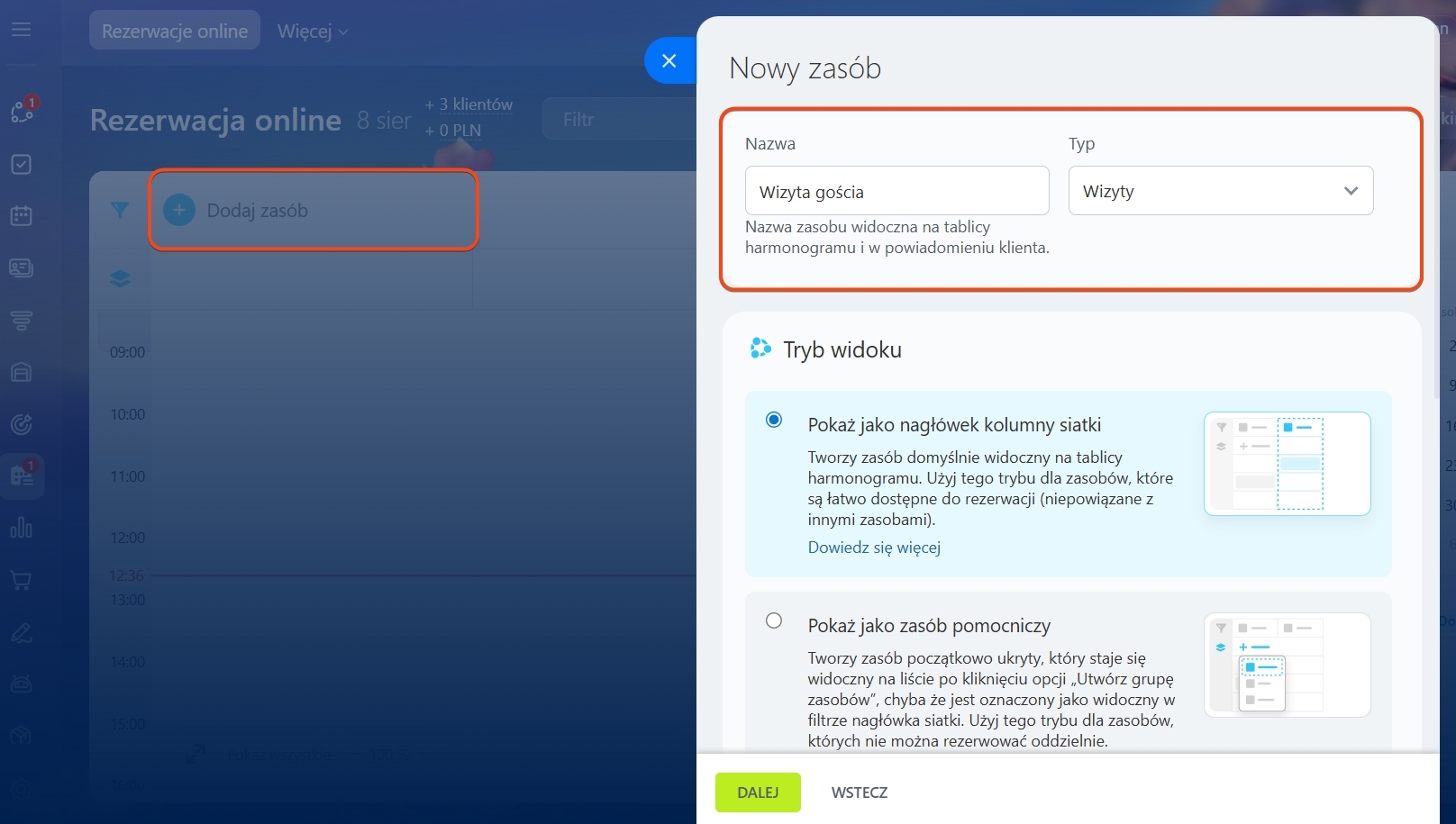The height and width of the screenshot is (824, 1456).
Task: Click the funnel filter icon on schedule
Action: 120,210
